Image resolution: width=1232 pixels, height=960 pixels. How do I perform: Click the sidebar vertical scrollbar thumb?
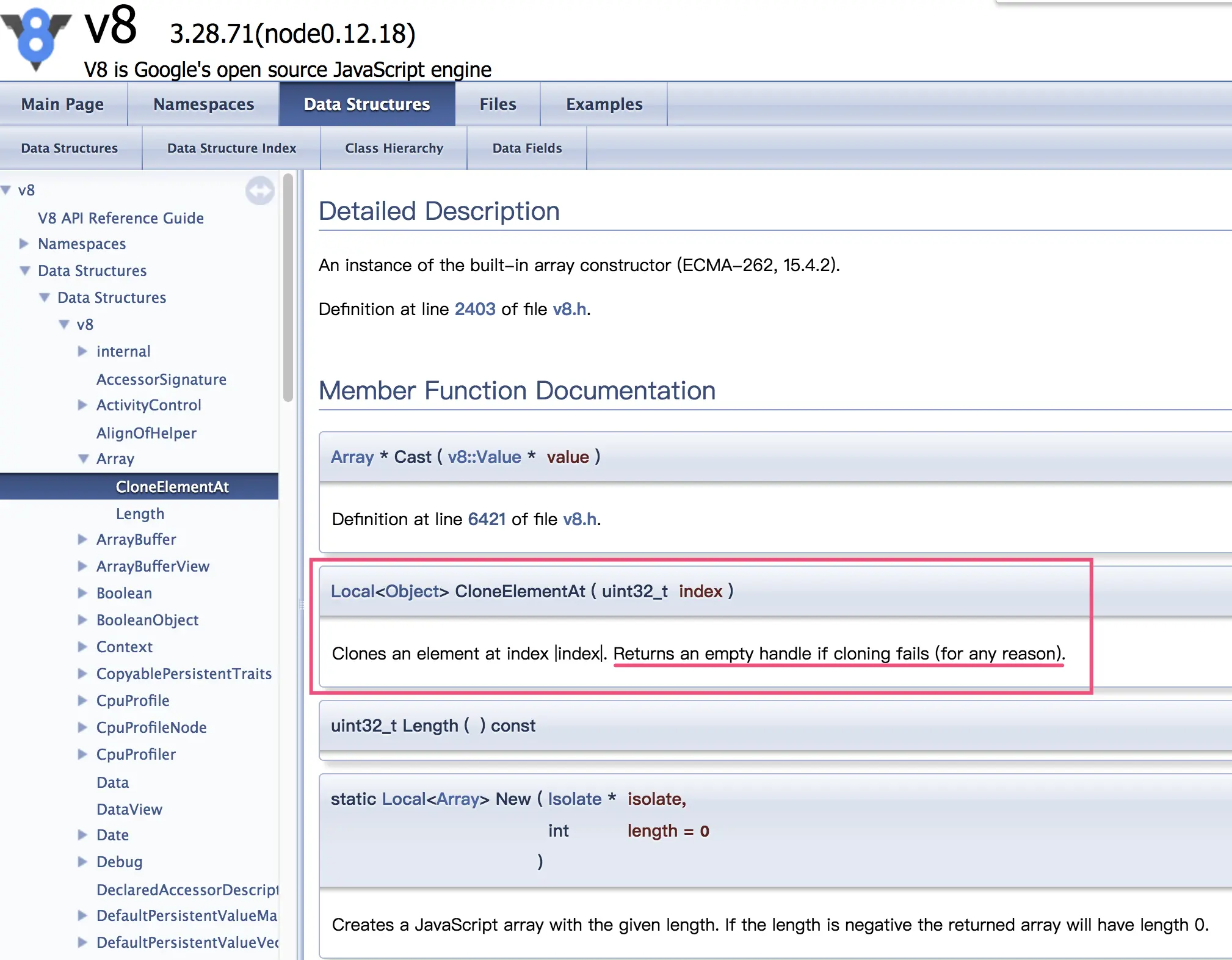(288, 287)
